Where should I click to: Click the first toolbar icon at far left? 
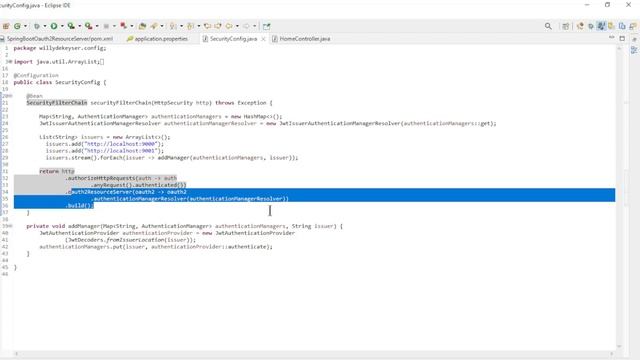pos(6,26)
